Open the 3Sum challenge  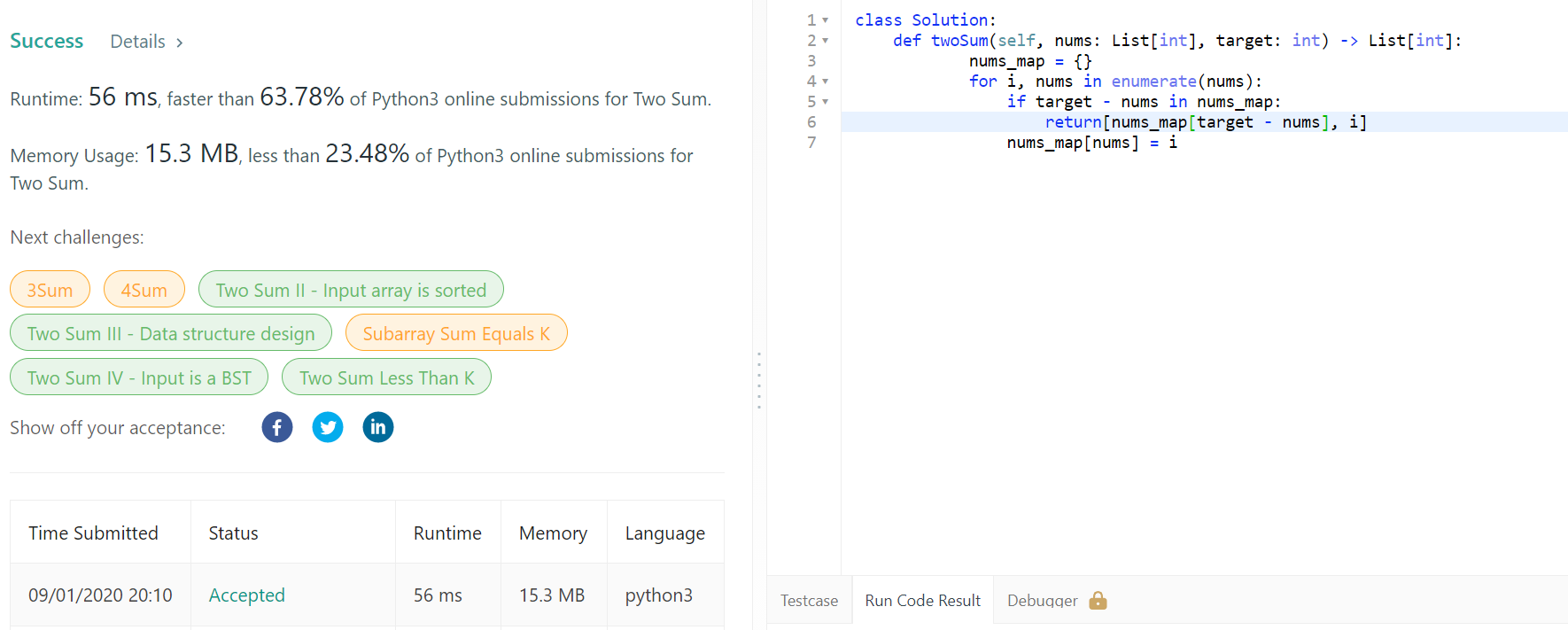tap(50, 289)
